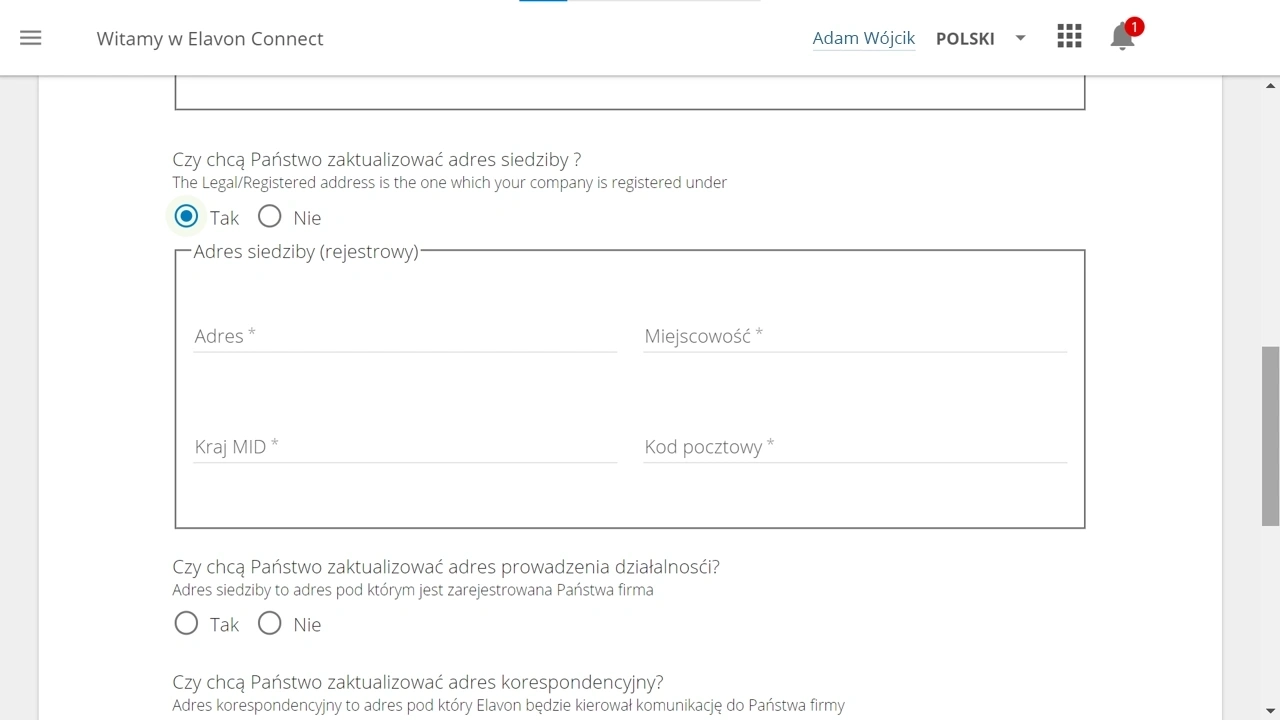Expand the POLSKI language dropdown arrow
1280x720 pixels.
point(1020,38)
